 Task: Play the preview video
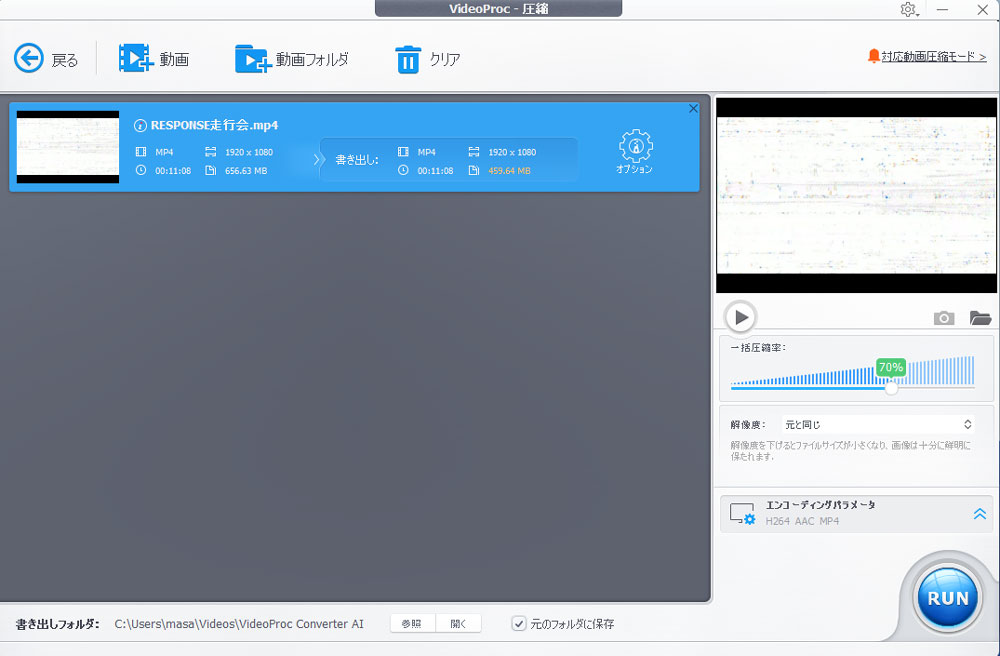tap(740, 317)
